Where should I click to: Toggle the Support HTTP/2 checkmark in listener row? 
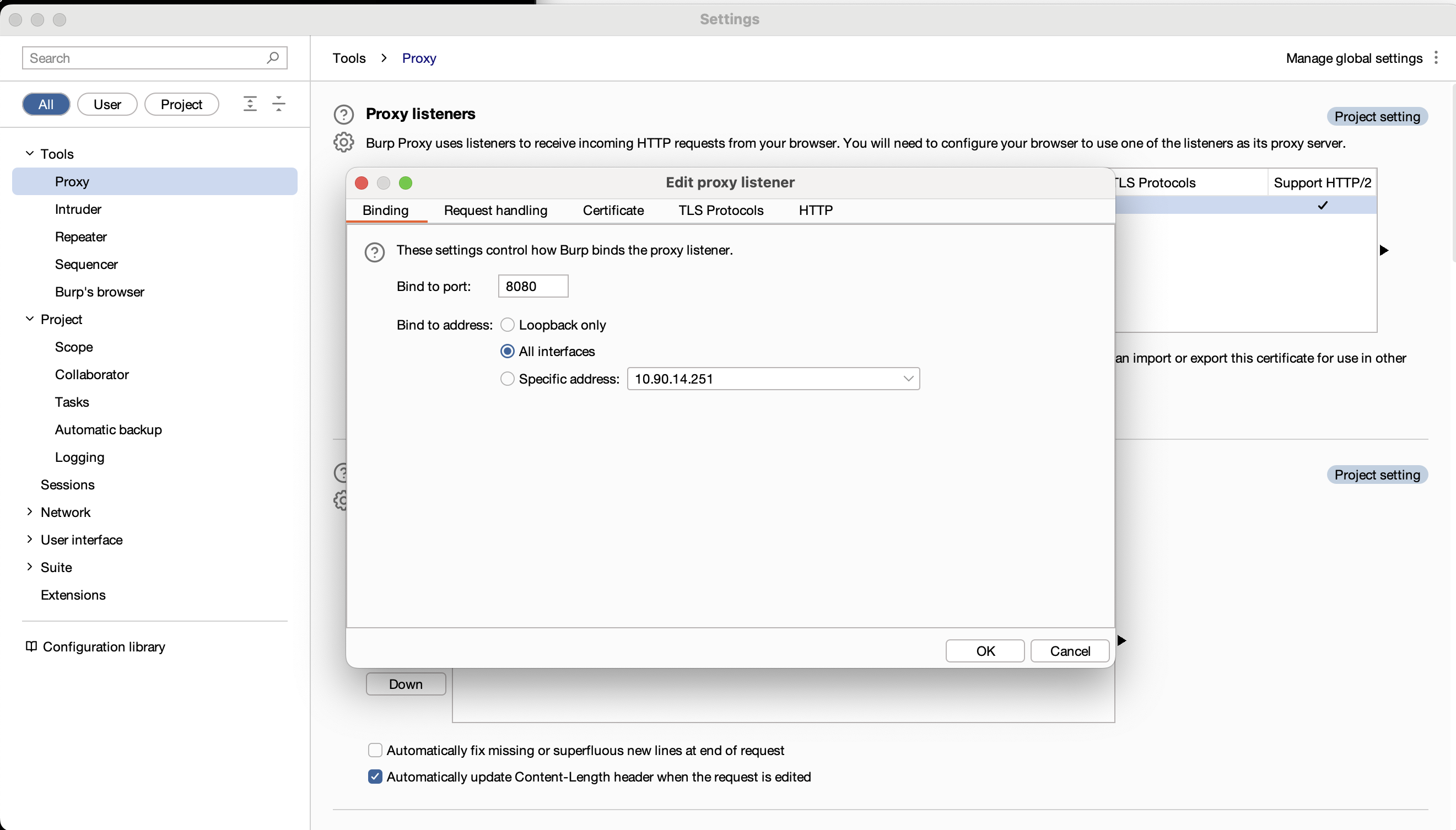tap(1323, 205)
